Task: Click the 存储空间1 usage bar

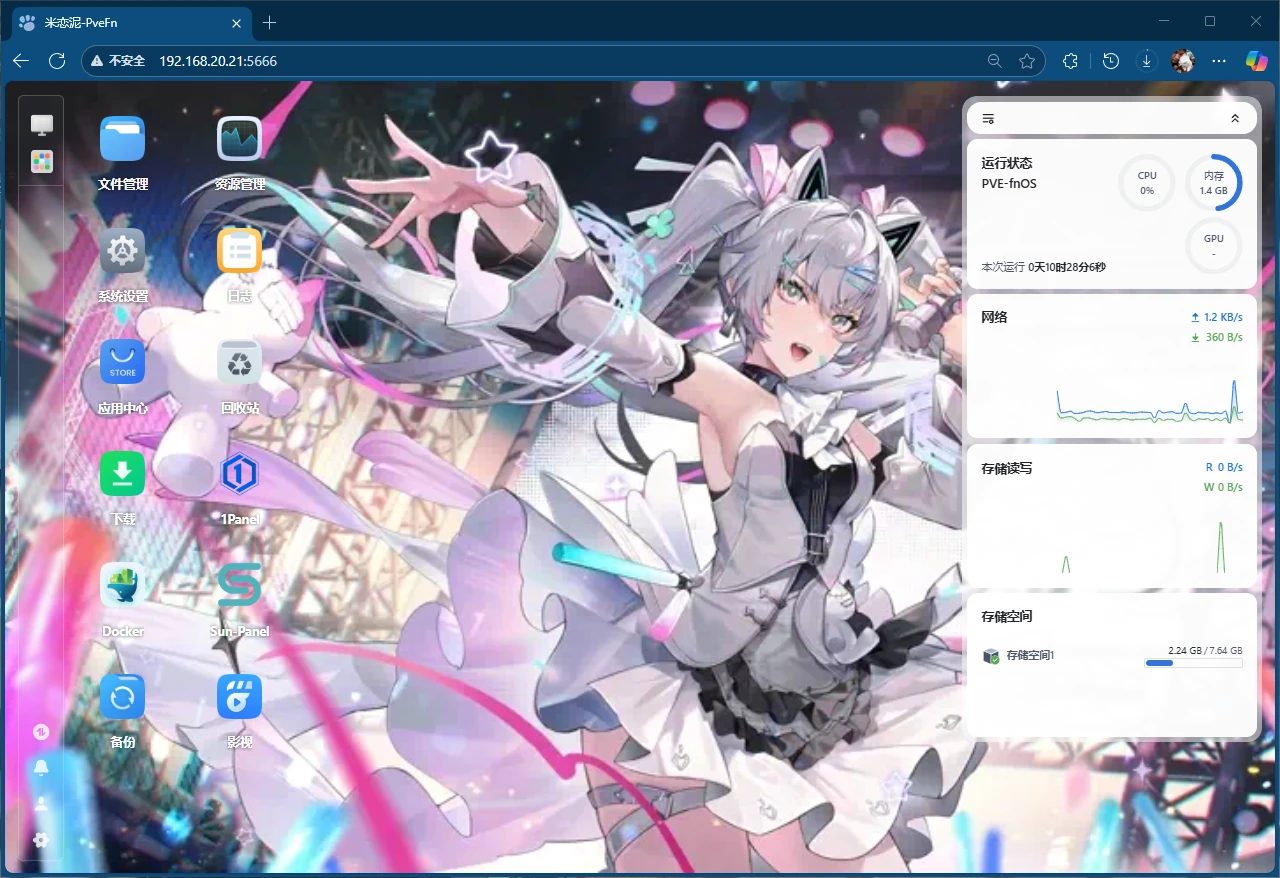Action: coord(1193,662)
